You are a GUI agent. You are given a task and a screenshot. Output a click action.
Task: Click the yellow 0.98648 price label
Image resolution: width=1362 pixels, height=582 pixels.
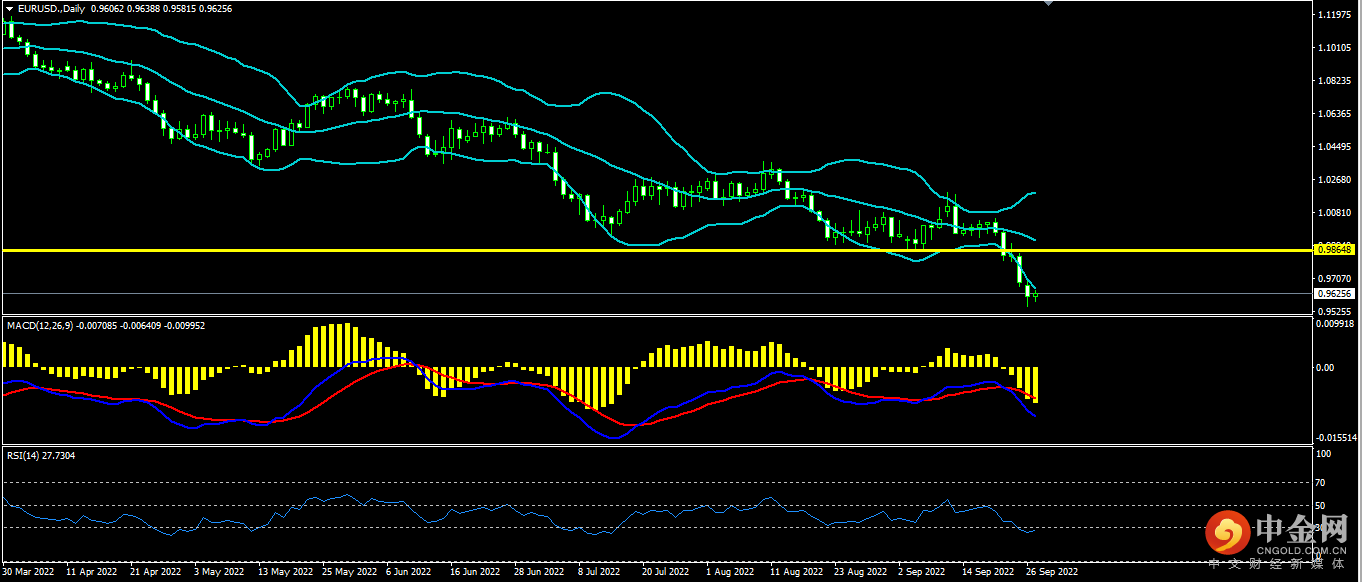pos(1335,249)
